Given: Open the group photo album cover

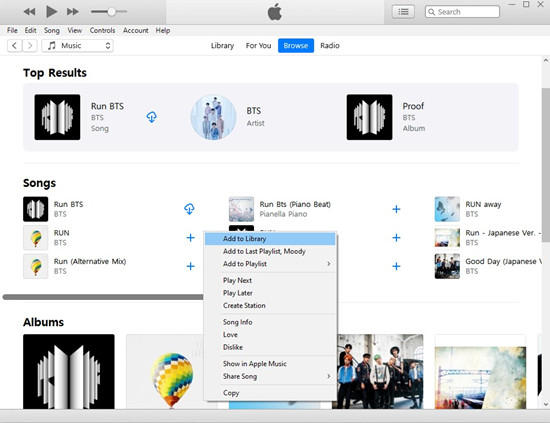Looking at the screenshot, I should coord(380,371).
